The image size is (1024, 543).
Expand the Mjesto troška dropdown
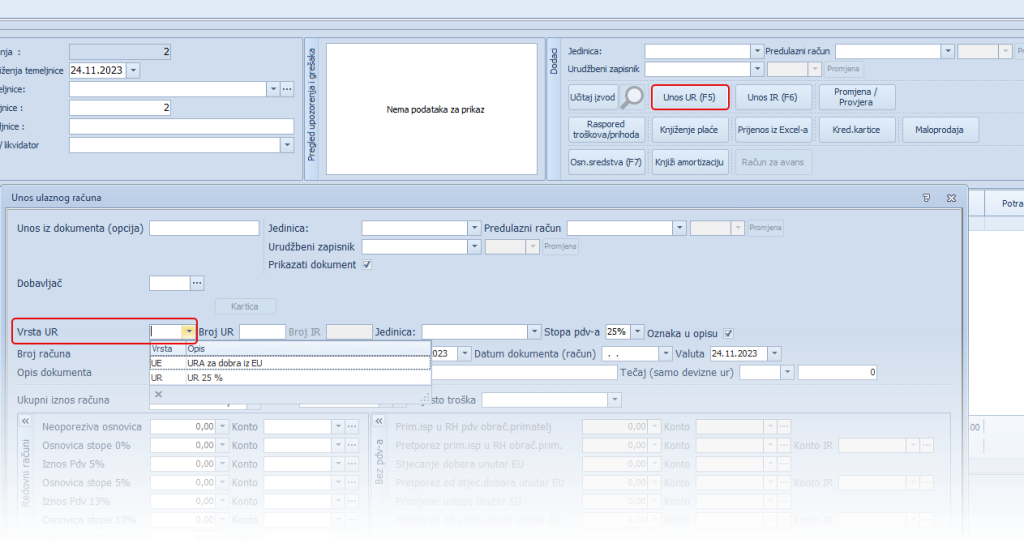(614, 400)
